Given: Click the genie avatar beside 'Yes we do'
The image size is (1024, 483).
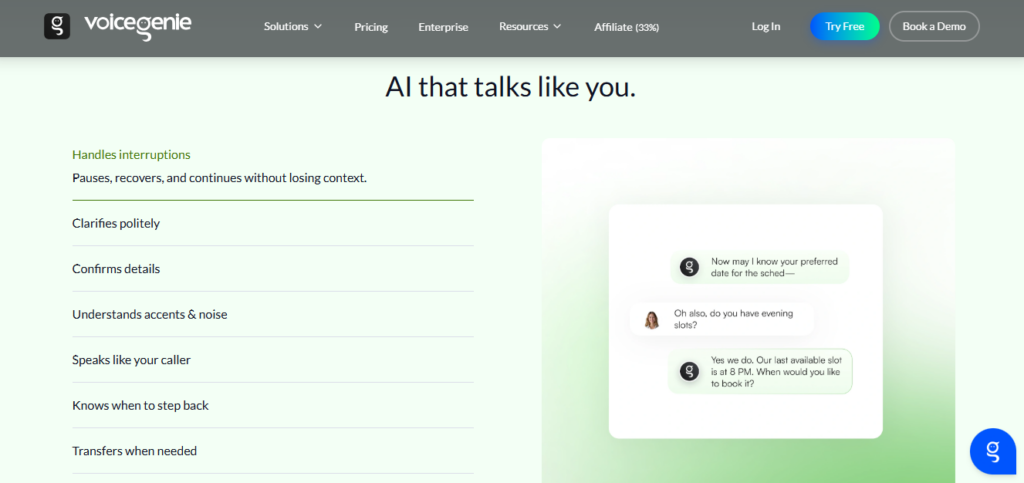Looking at the screenshot, I should pyautogui.click(x=689, y=371).
